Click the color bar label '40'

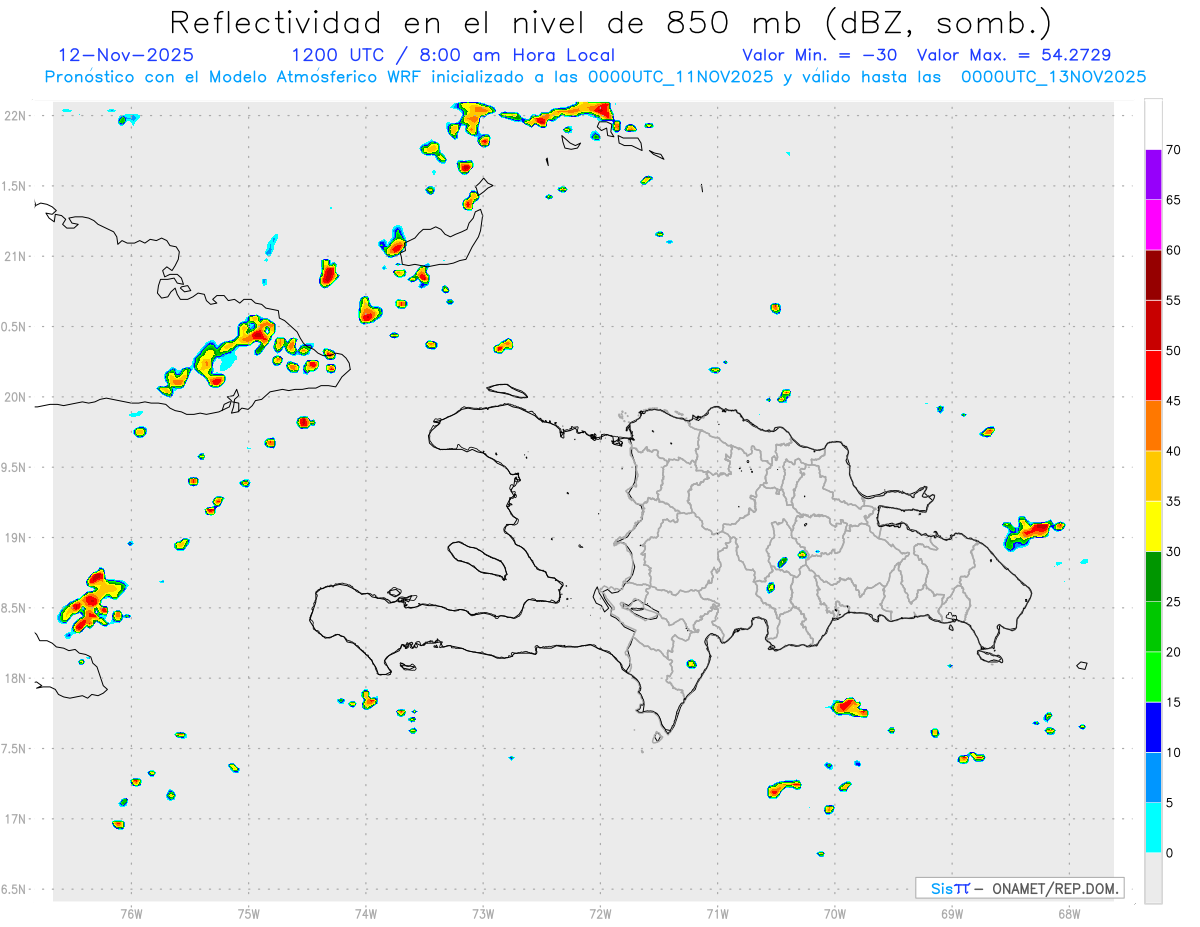pyautogui.click(x=1173, y=452)
